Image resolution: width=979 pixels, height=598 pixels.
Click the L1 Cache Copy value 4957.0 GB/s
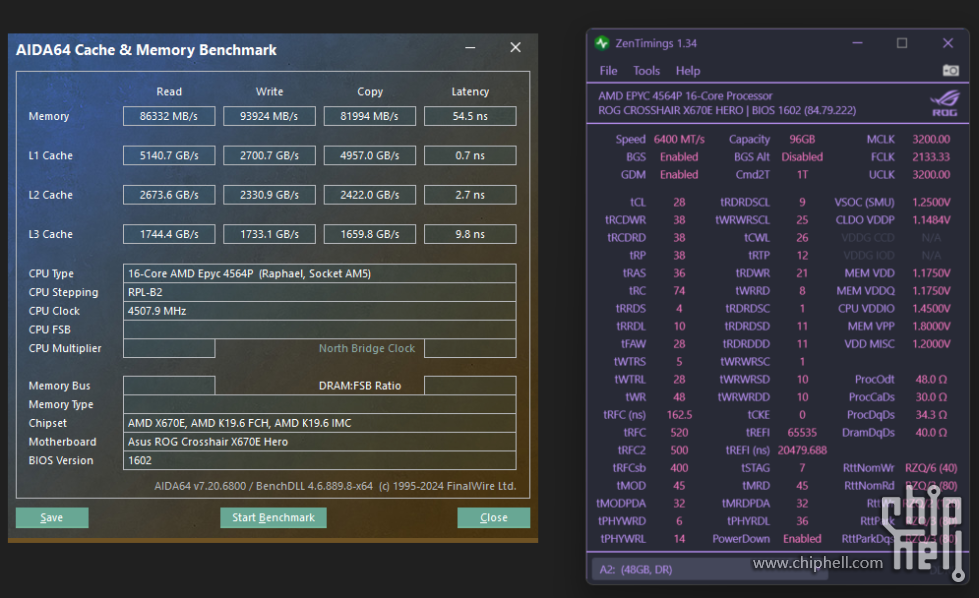pyautogui.click(x=370, y=155)
